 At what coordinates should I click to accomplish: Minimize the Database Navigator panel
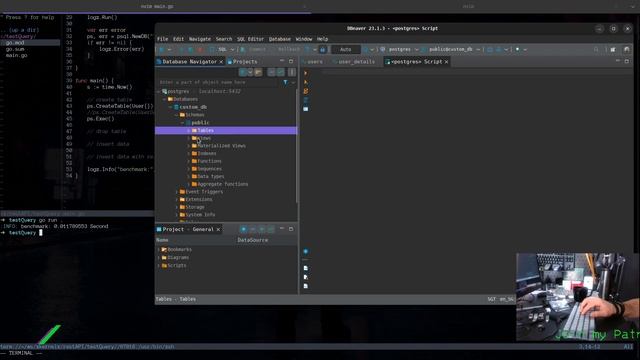282,61
